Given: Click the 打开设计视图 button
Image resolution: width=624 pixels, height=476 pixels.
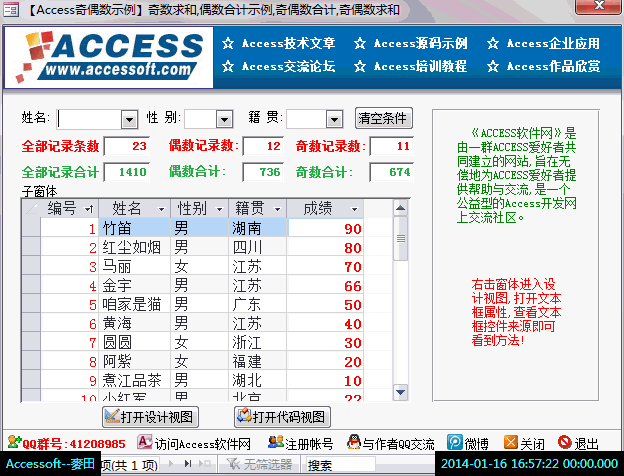Looking at the screenshot, I should (150, 417).
